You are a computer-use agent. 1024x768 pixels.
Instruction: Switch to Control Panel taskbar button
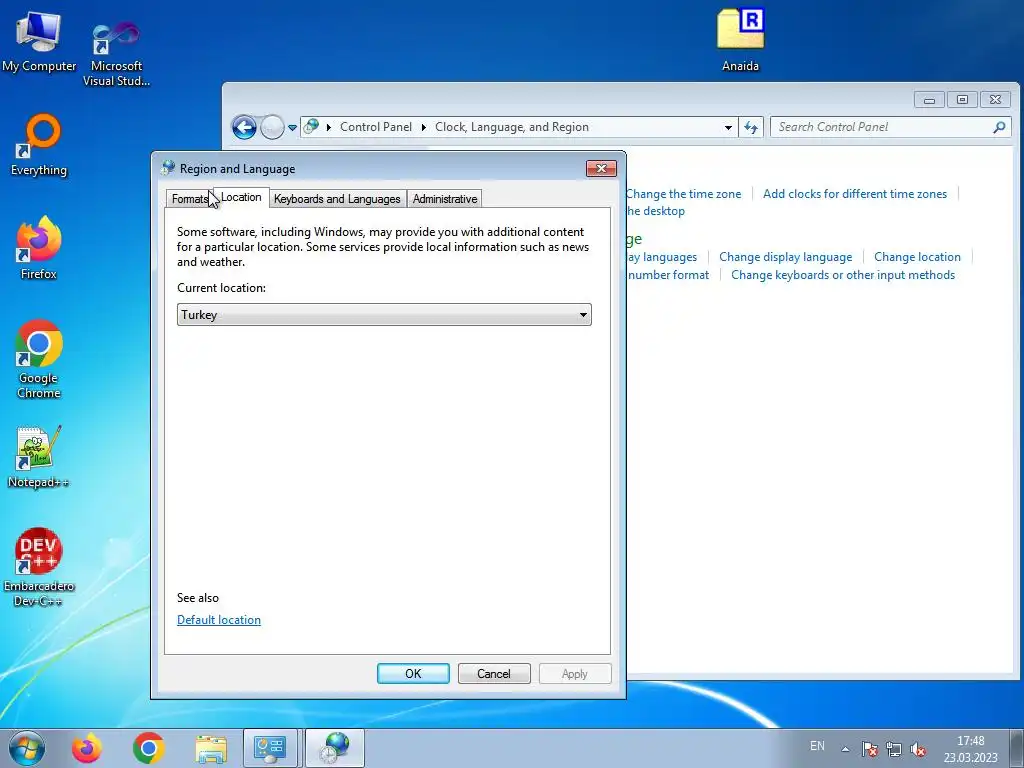pos(270,748)
